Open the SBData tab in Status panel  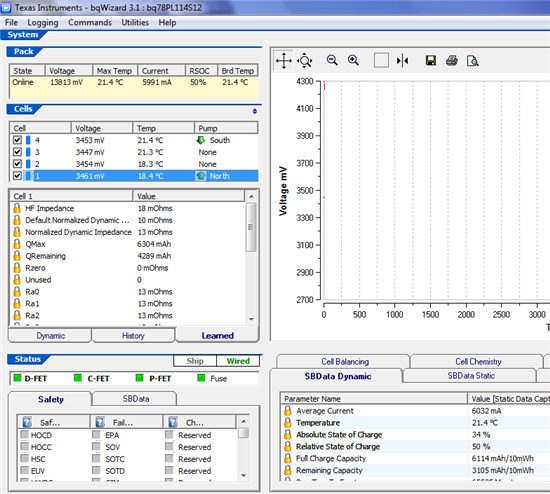click(135, 399)
